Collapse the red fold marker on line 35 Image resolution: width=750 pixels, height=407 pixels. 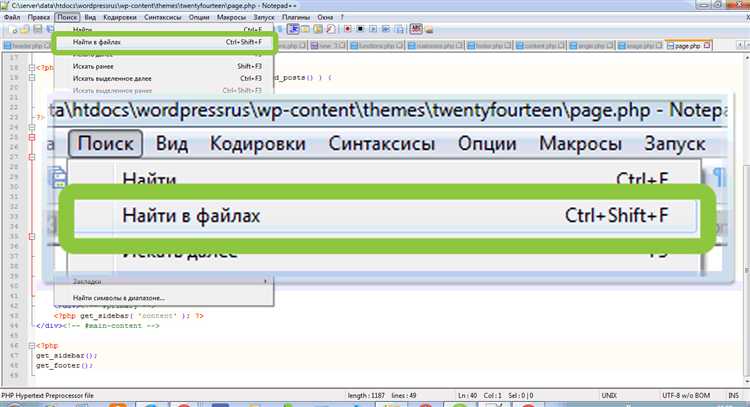point(32,236)
